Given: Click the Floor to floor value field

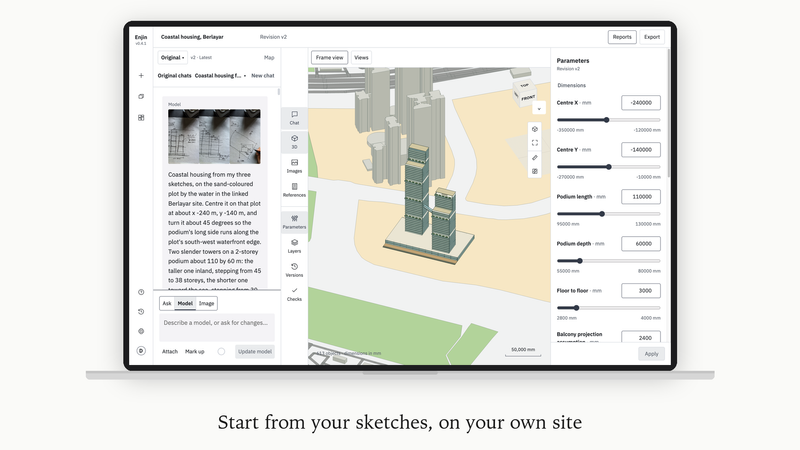Looking at the screenshot, I should (641, 290).
